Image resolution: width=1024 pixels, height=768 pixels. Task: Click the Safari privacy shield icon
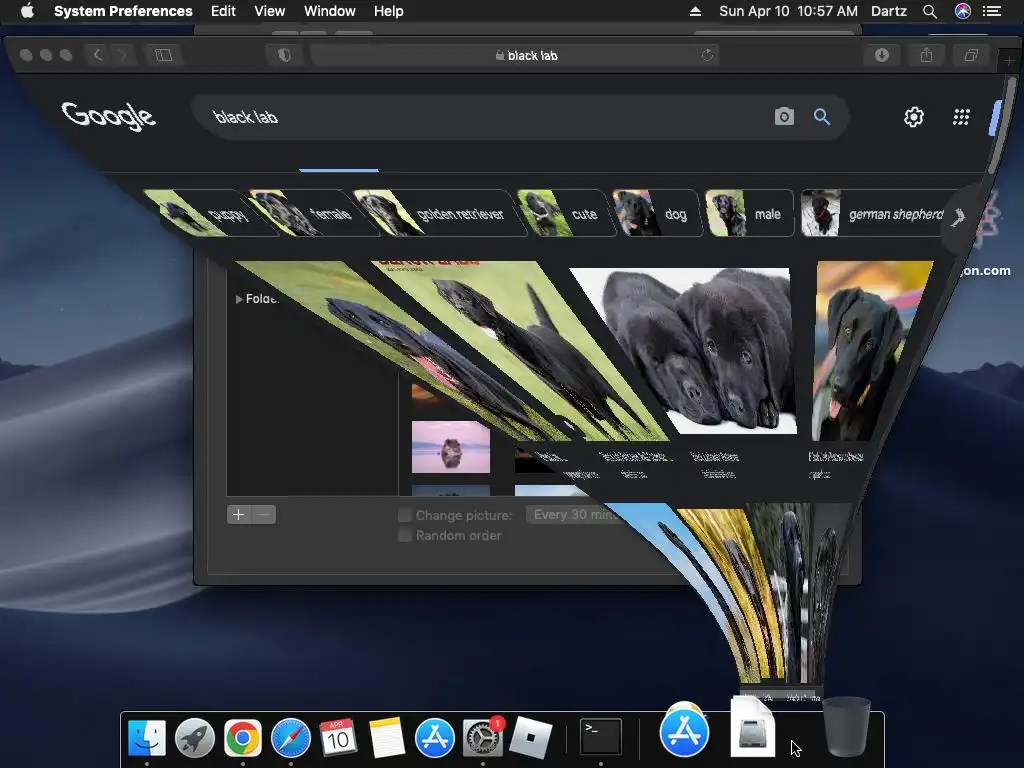283,55
